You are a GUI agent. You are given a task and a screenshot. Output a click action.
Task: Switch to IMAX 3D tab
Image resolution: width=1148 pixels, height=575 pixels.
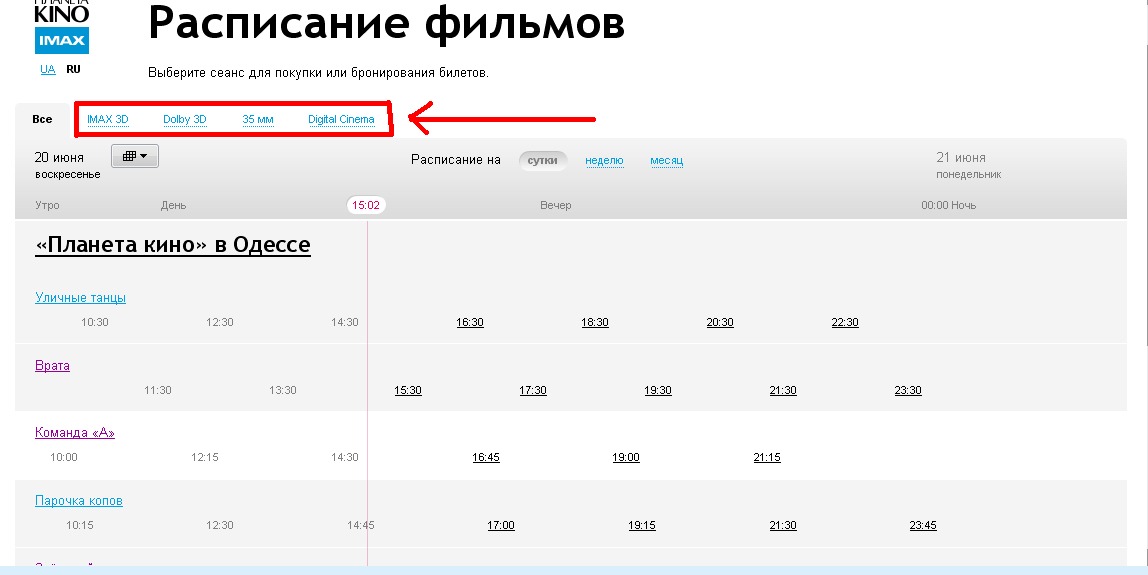tap(108, 119)
